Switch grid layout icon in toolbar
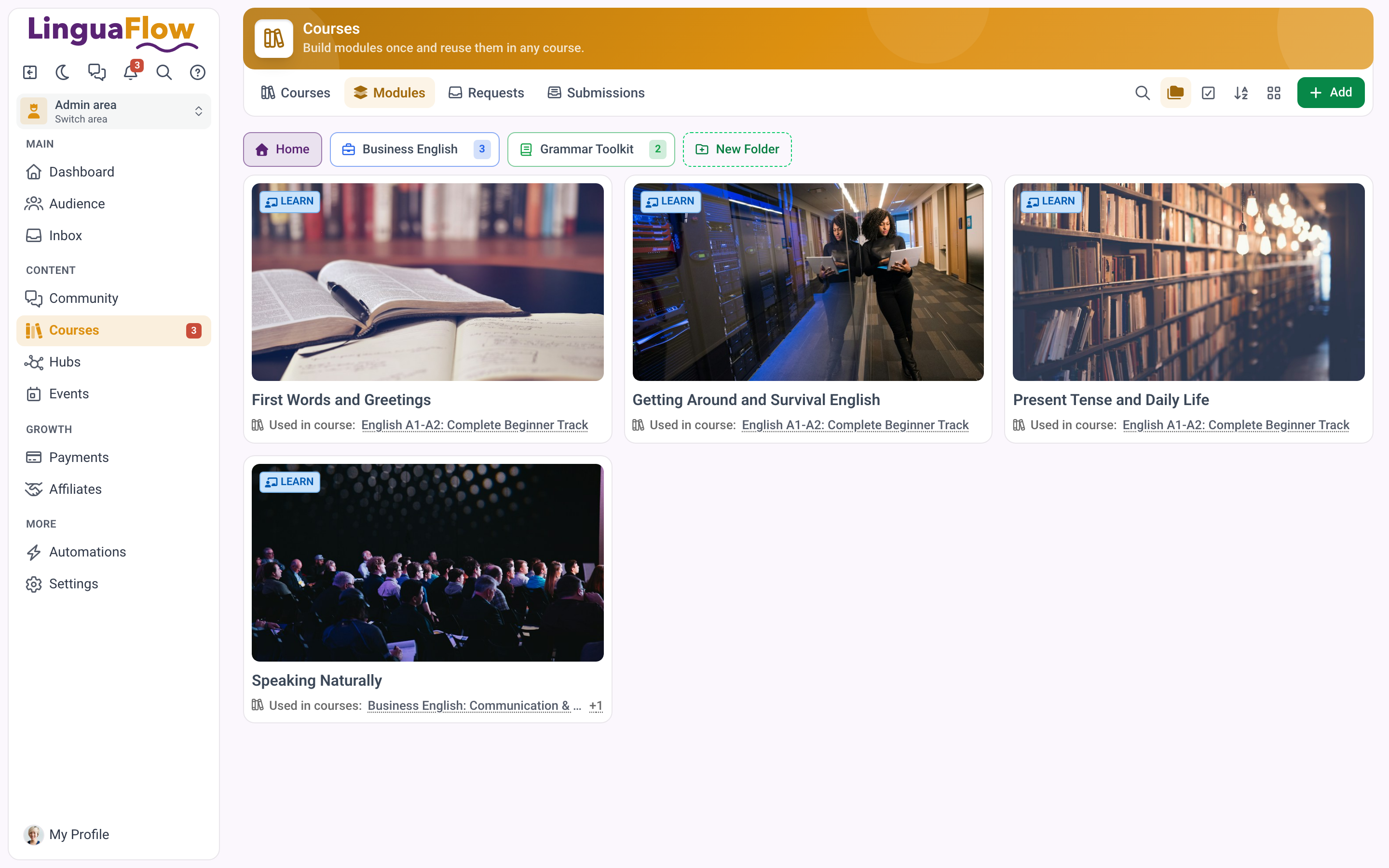The image size is (1389, 868). 1274,93
